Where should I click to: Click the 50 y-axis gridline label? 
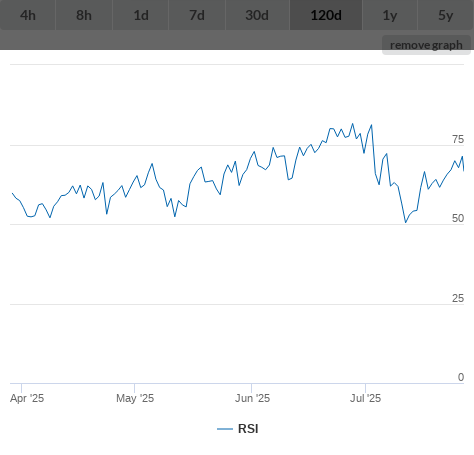[458, 218]
